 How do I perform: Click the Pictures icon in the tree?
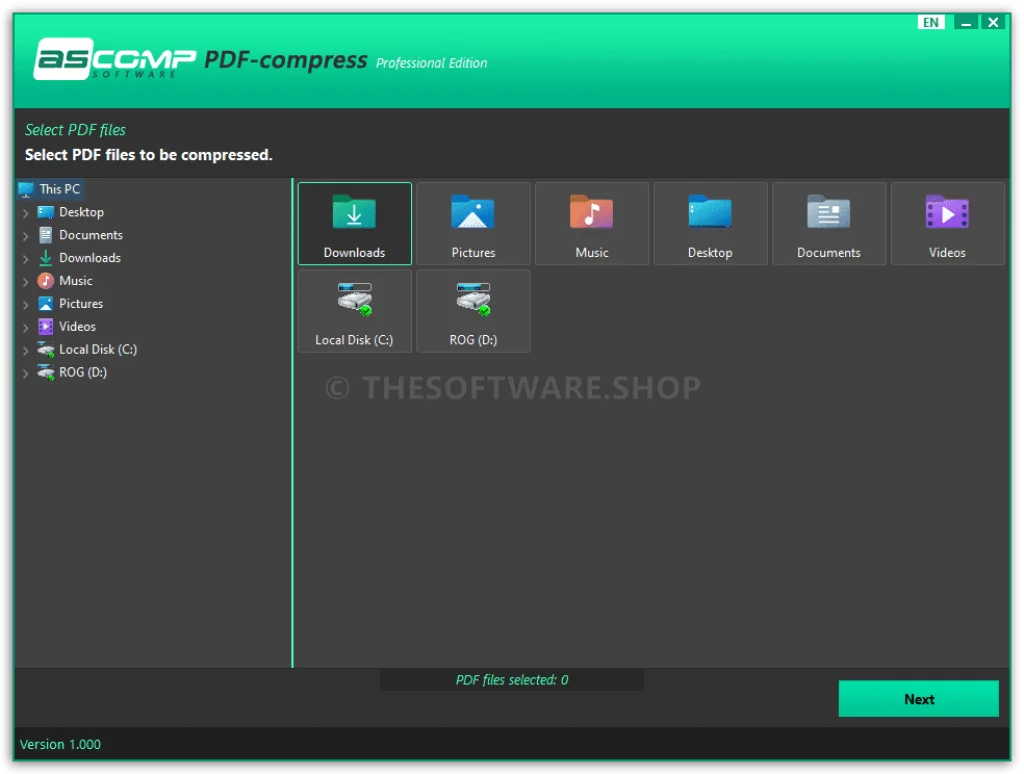click(46, 304)
